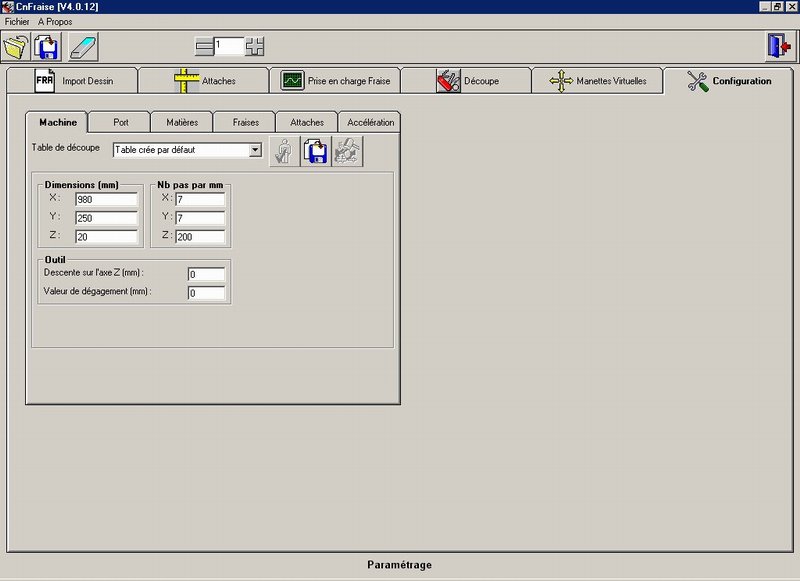
Task: Decrease the toolbar counter with the minus button
Action: [204, 47]
